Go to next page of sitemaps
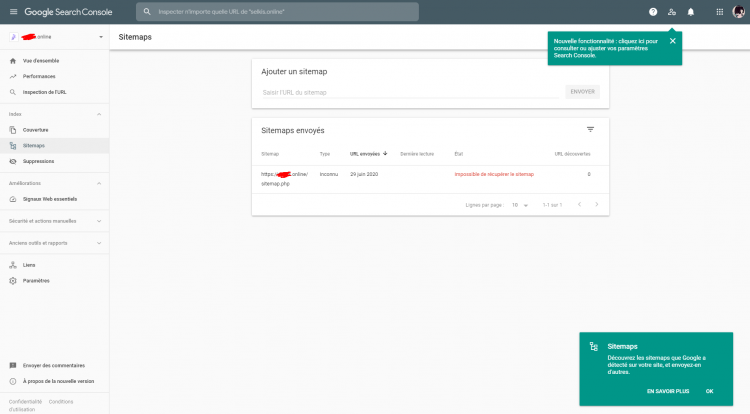Screen dimensions: 750x414 (x=597, y=204)
